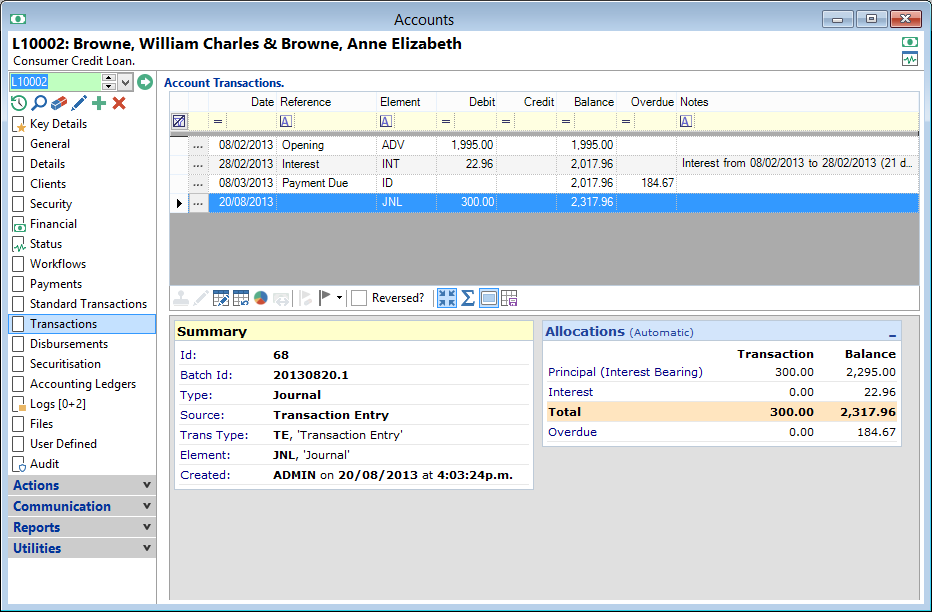Click the Notes column filter condition icon
Viewport: 932px width, 612px height.
pyautogui.click(x=686, y=121)
